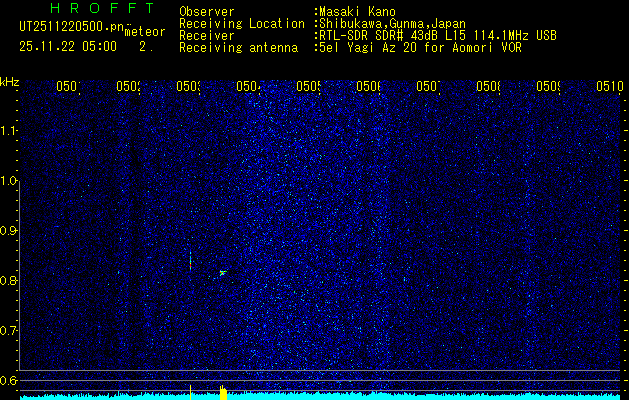Click the 0501 time axis label
Viewport: 629px width, 400px height.
(x=68, y=86)
